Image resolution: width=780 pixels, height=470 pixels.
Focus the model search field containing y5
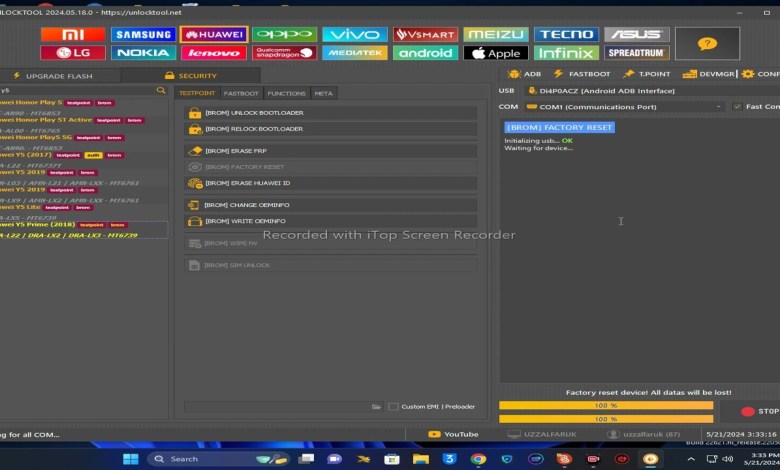(x=77, y=90)
